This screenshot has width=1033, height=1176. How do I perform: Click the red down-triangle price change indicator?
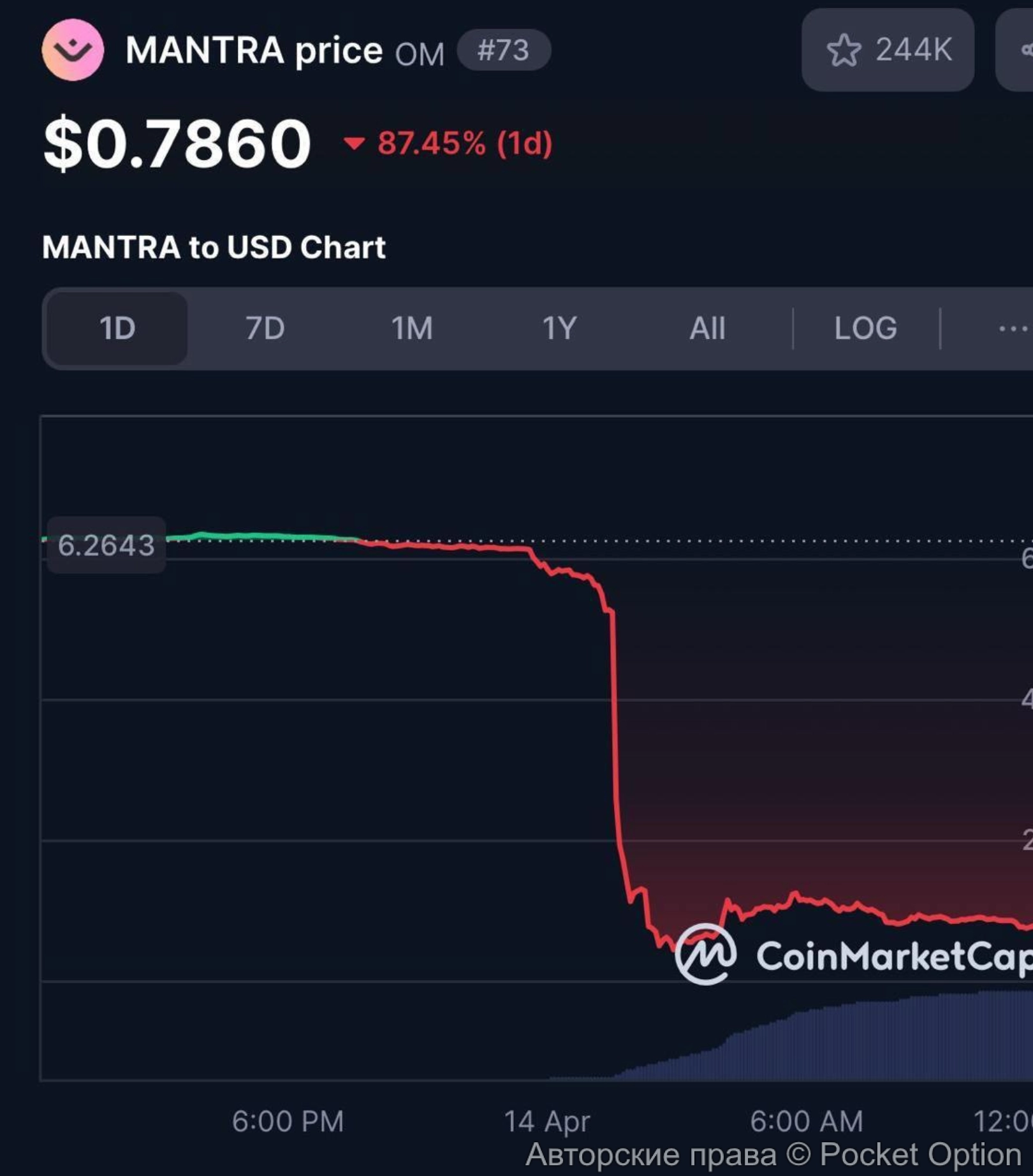pos(355,143)
